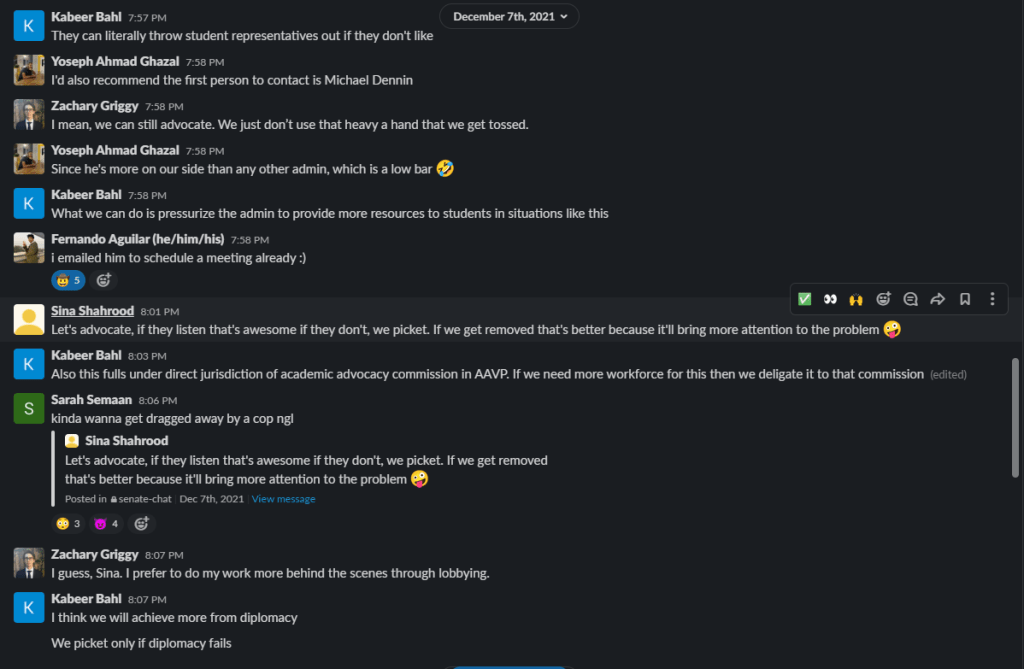Add a reaction to Sarah Semaan's message

pyautogui.click(x=142, y=523)
